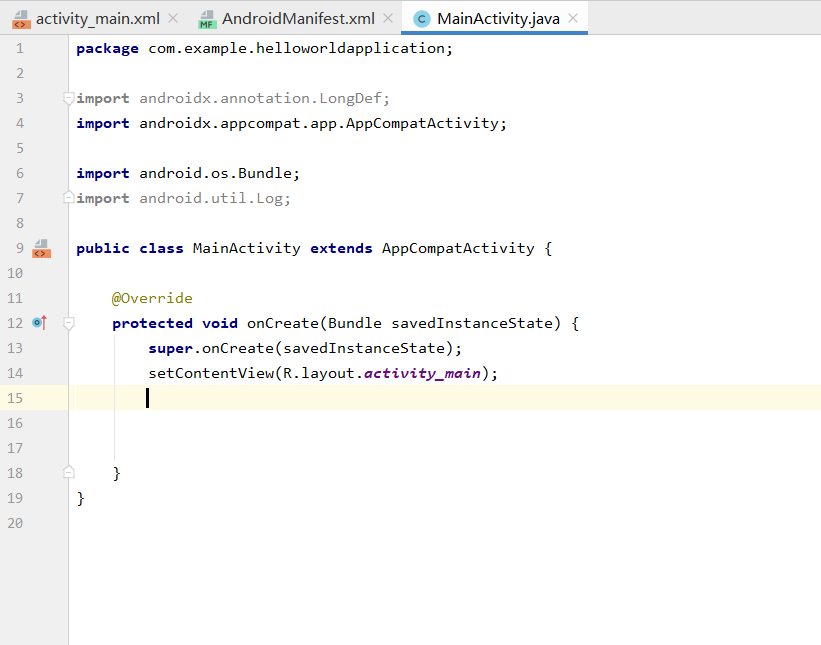Click the package name com.example.helloworldapplication

(x=296, y=49)
